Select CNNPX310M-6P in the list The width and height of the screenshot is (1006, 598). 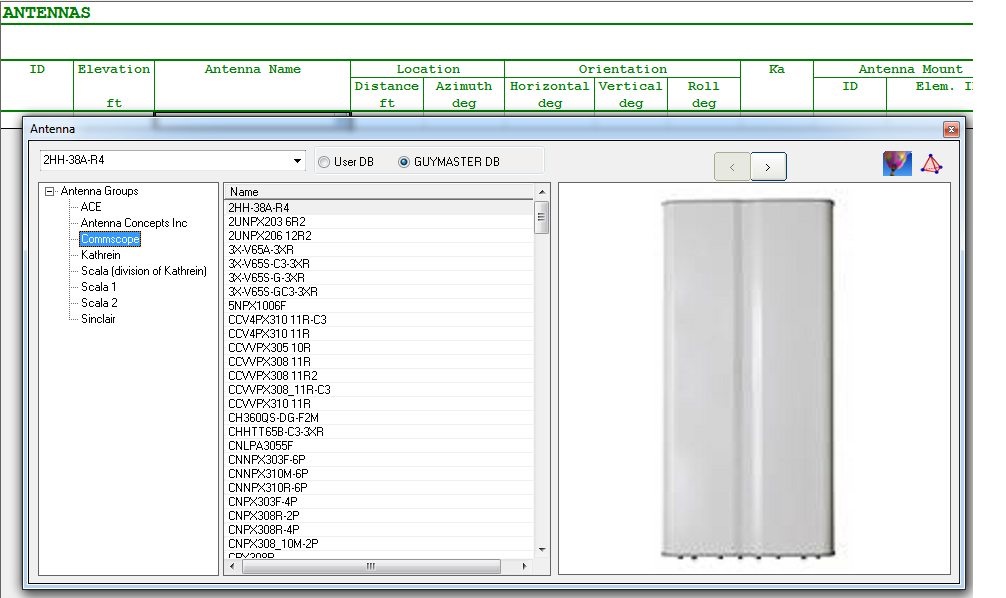379,474
